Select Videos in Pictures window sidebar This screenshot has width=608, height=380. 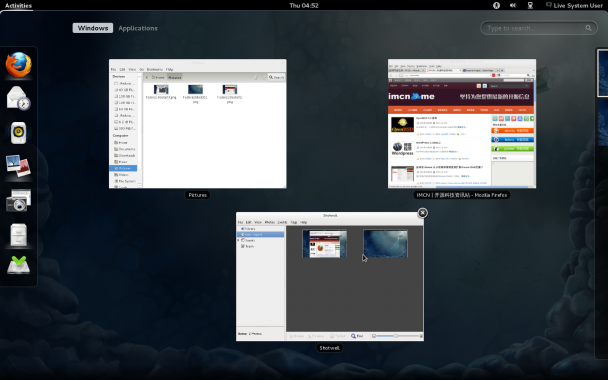(x=121, y=174)
